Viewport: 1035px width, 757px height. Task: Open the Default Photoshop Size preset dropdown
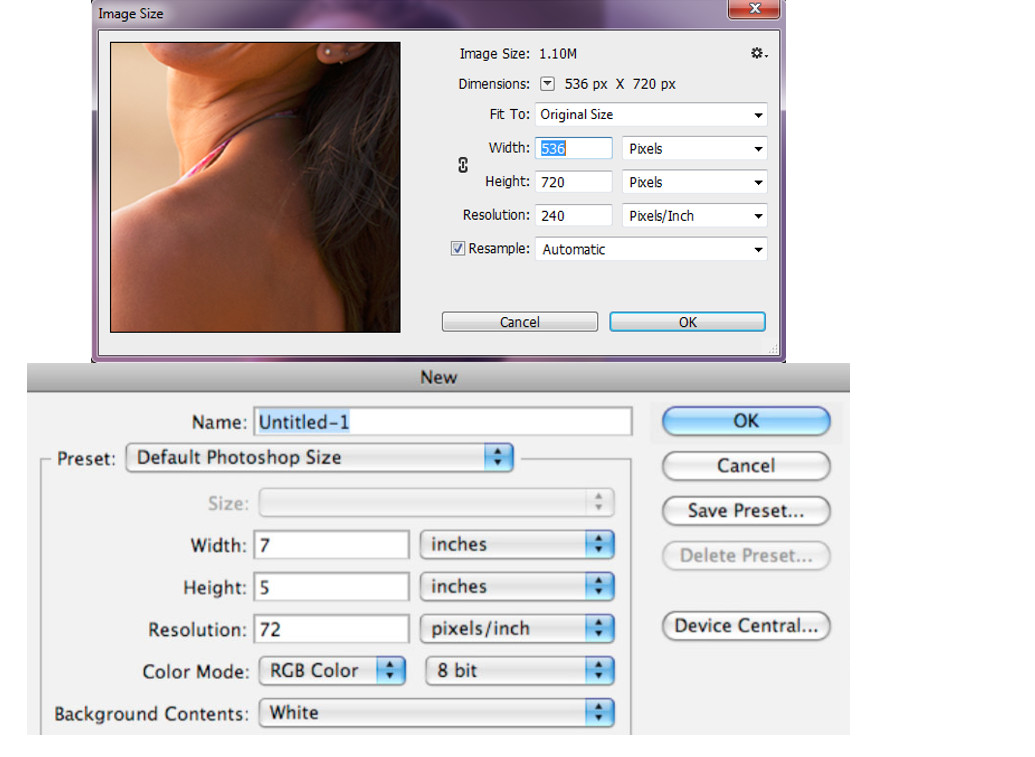coord(319,457)
